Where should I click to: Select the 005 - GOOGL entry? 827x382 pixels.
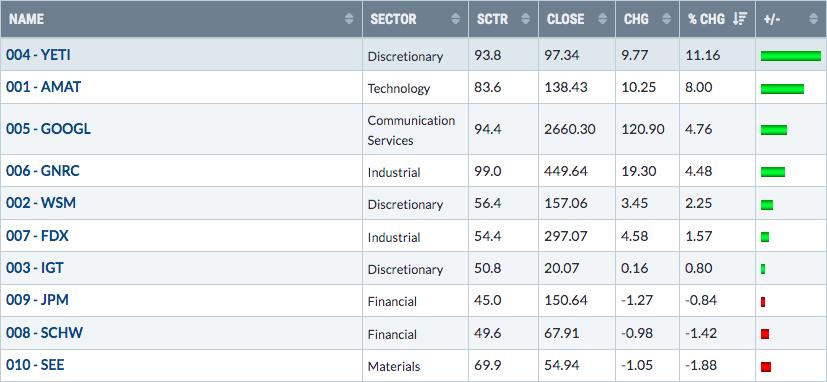[48, 129]
